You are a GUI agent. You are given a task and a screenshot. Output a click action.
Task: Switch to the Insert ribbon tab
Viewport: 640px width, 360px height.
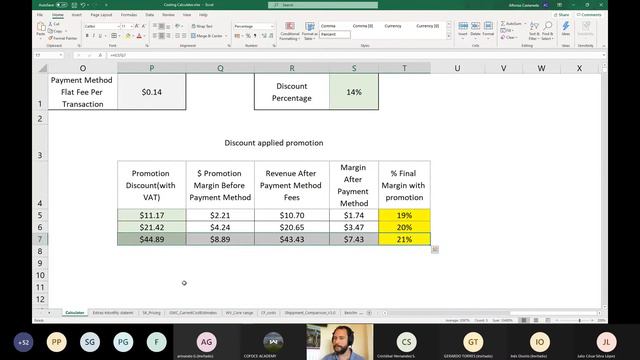click(76, 15)
